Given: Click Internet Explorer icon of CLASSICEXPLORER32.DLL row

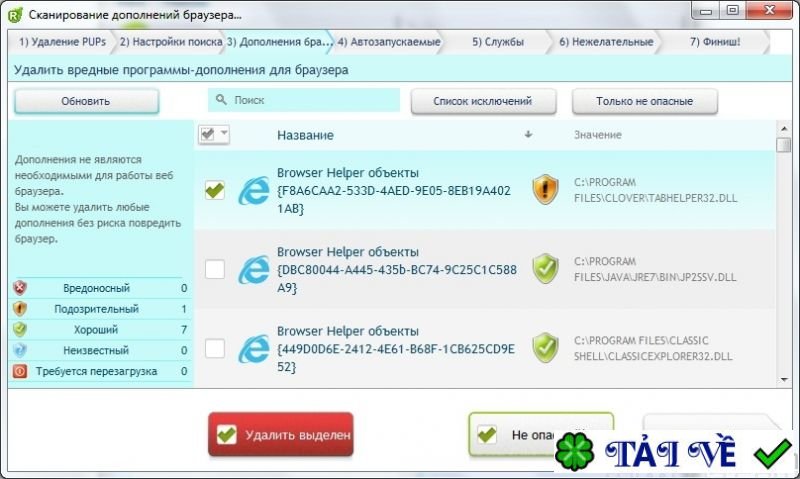Looking at the screenshot, I should tap(254, 349).
